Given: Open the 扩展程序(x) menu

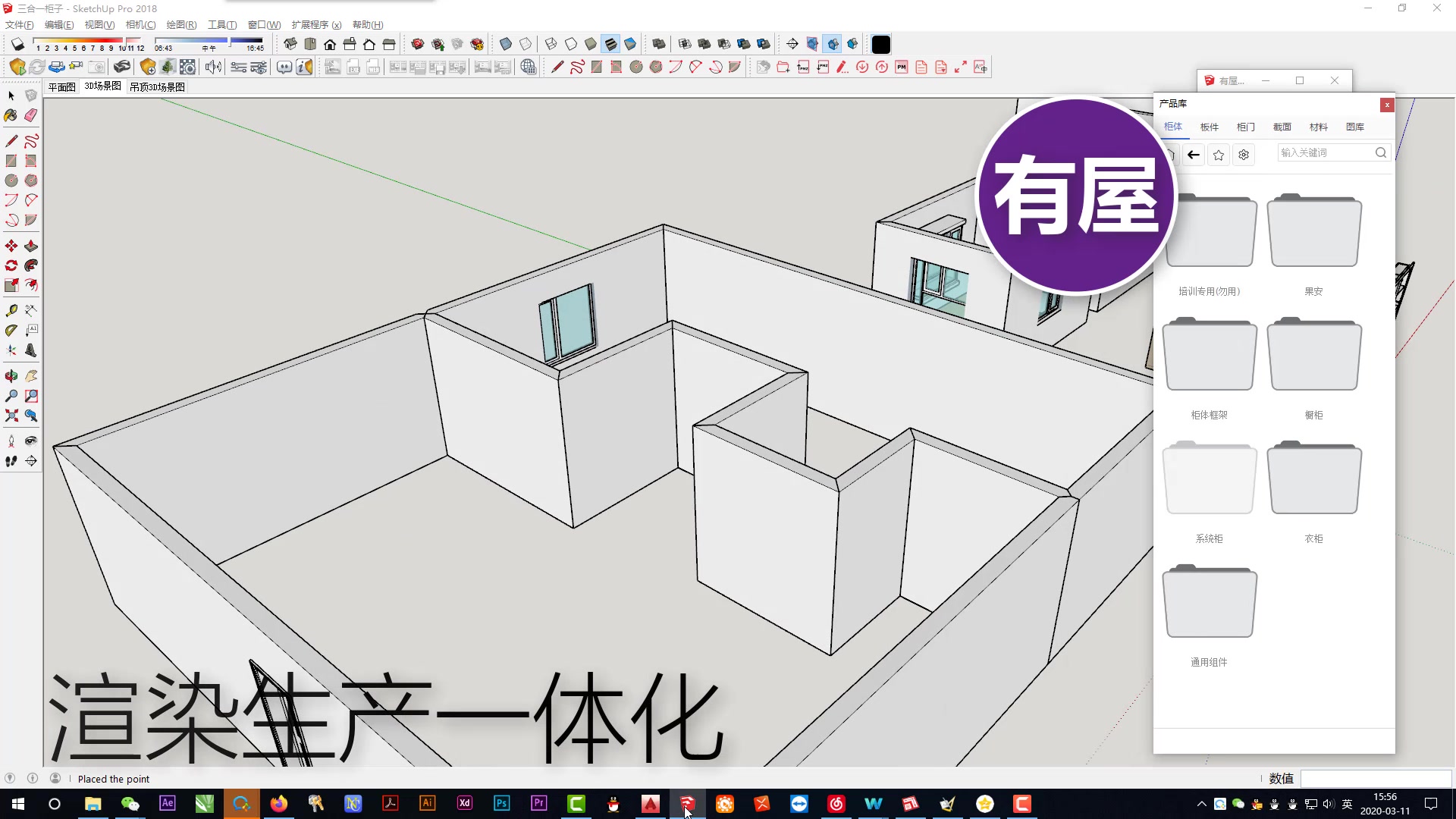Looking at the screenshot, I should 316,25.
